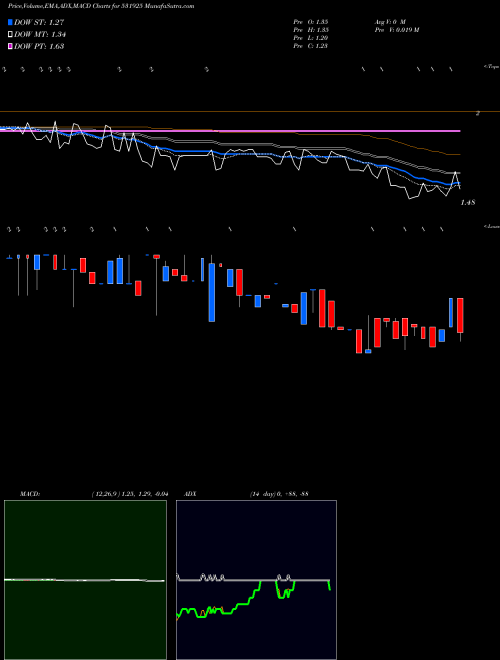Click the '<Tops' marker label
The height and width of the screenshot is (660, 500).
click(x=492, y=67)
